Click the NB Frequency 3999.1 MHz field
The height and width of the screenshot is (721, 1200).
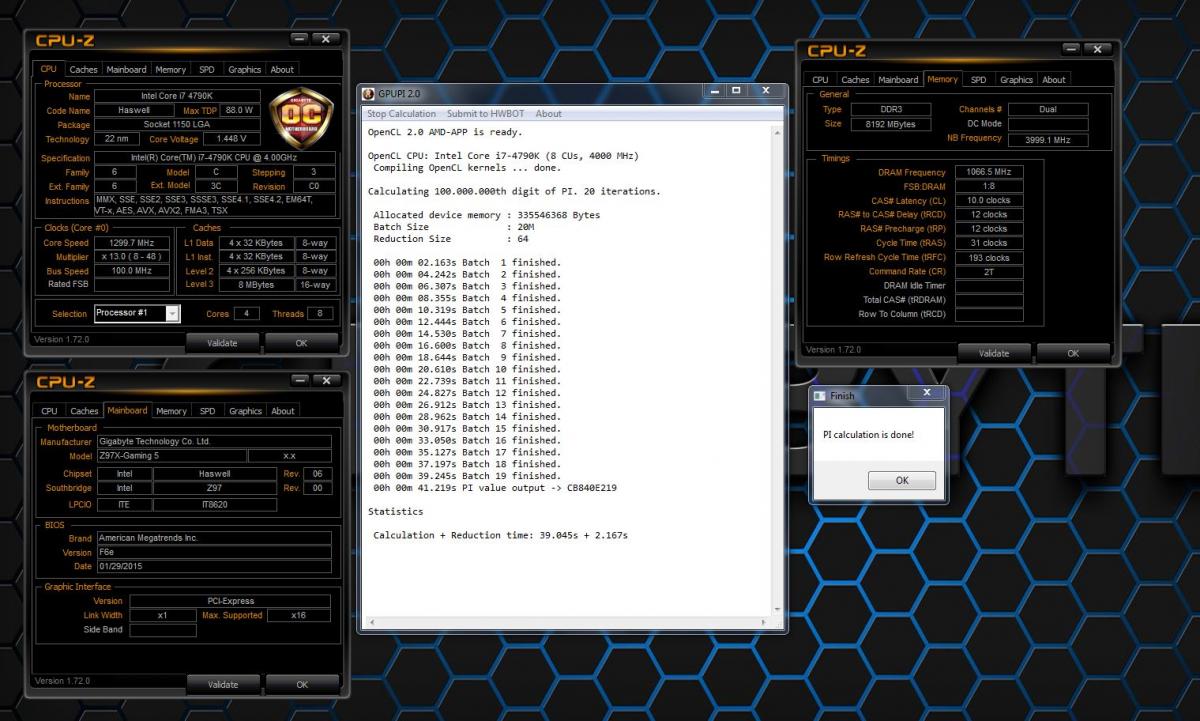pos(1048,140)
